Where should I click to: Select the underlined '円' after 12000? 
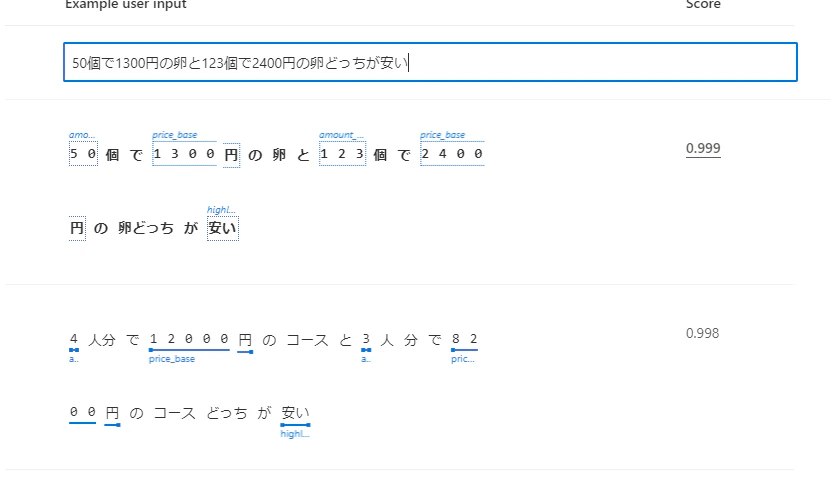245,340
